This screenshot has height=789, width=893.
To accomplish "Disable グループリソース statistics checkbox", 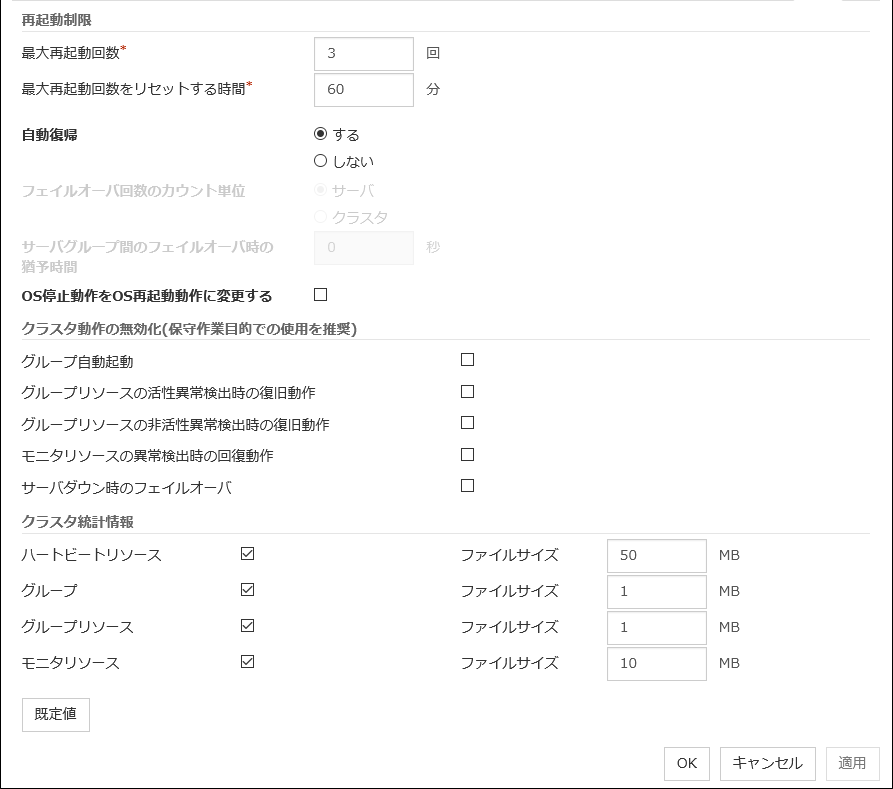I will point(248,626).
